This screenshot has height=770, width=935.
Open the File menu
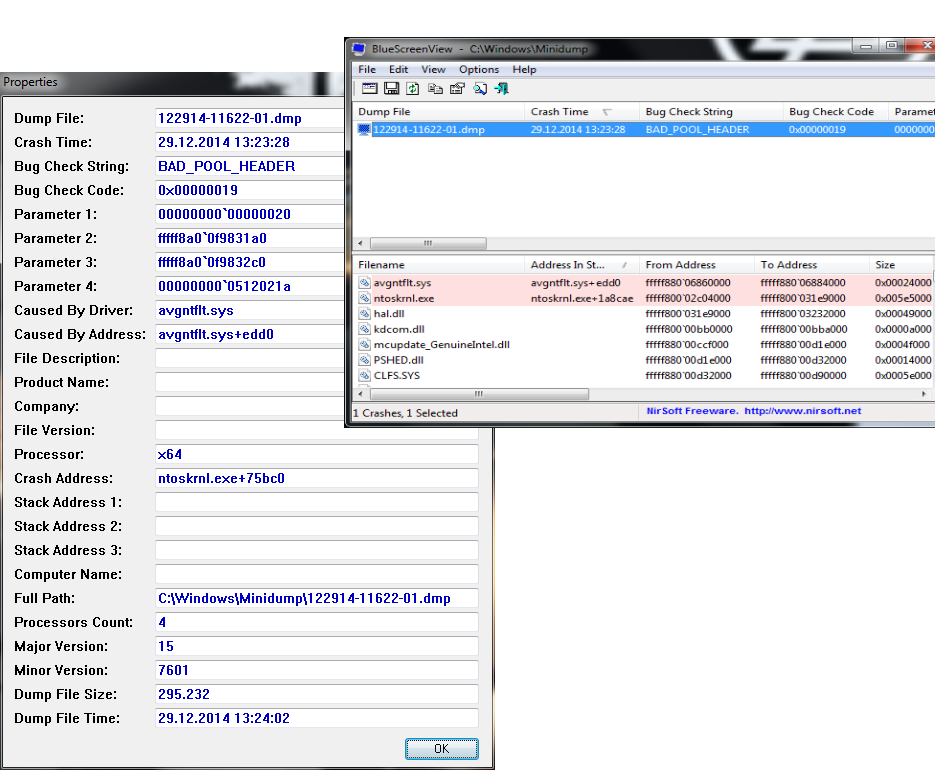(367, 69)
